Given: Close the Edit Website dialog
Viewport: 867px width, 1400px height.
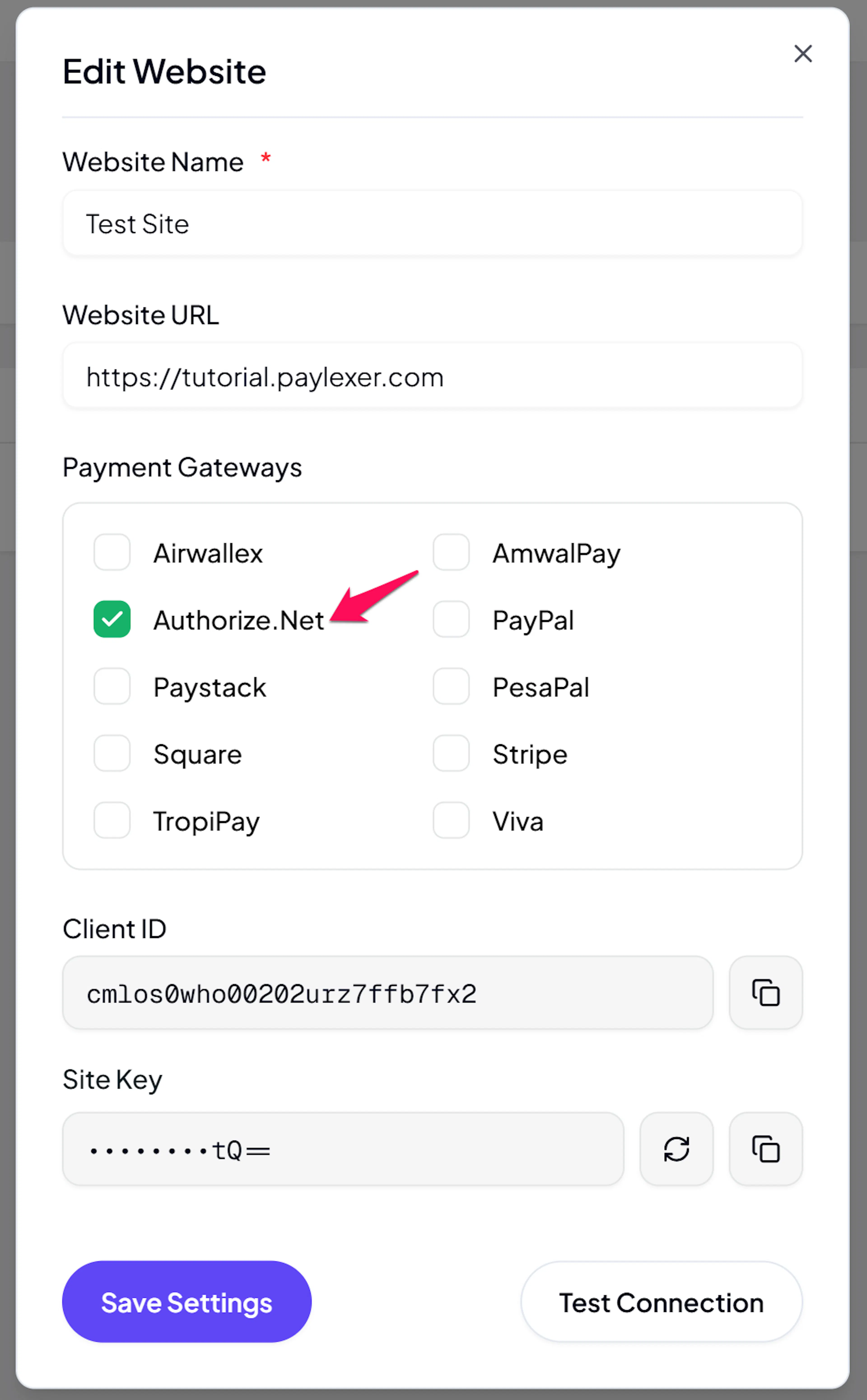Looking at the screenshot, I should tap(803, 54).
